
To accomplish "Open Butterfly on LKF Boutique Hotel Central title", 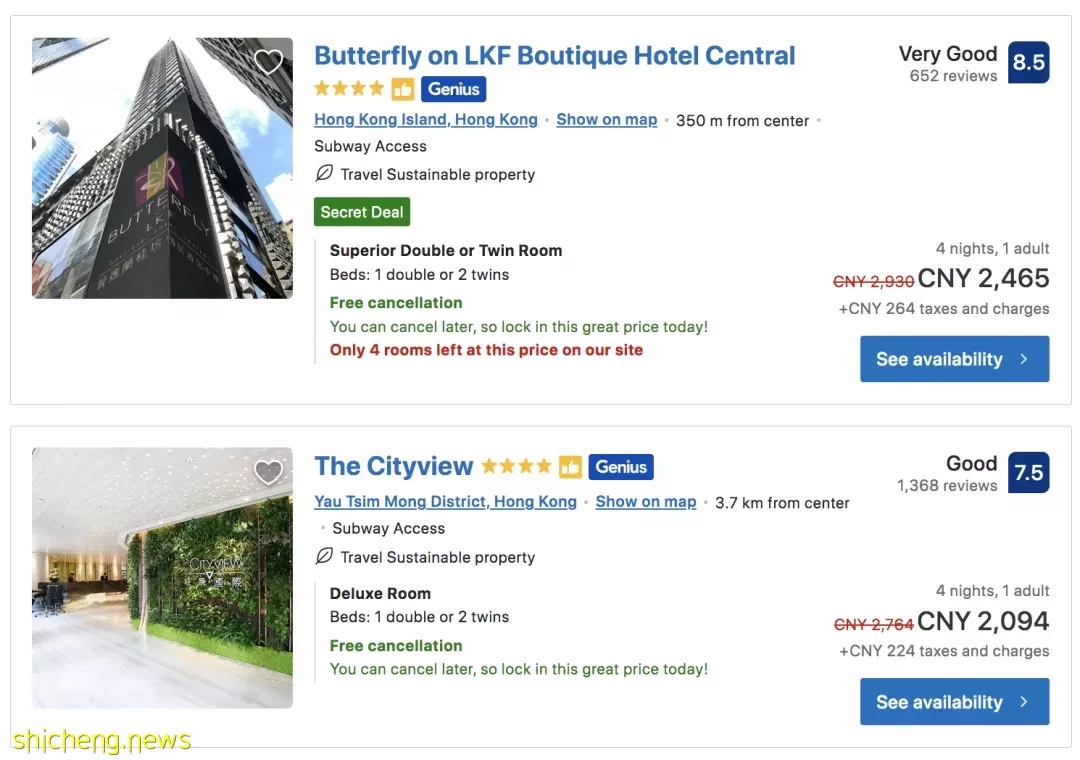I will coord(554,56).
